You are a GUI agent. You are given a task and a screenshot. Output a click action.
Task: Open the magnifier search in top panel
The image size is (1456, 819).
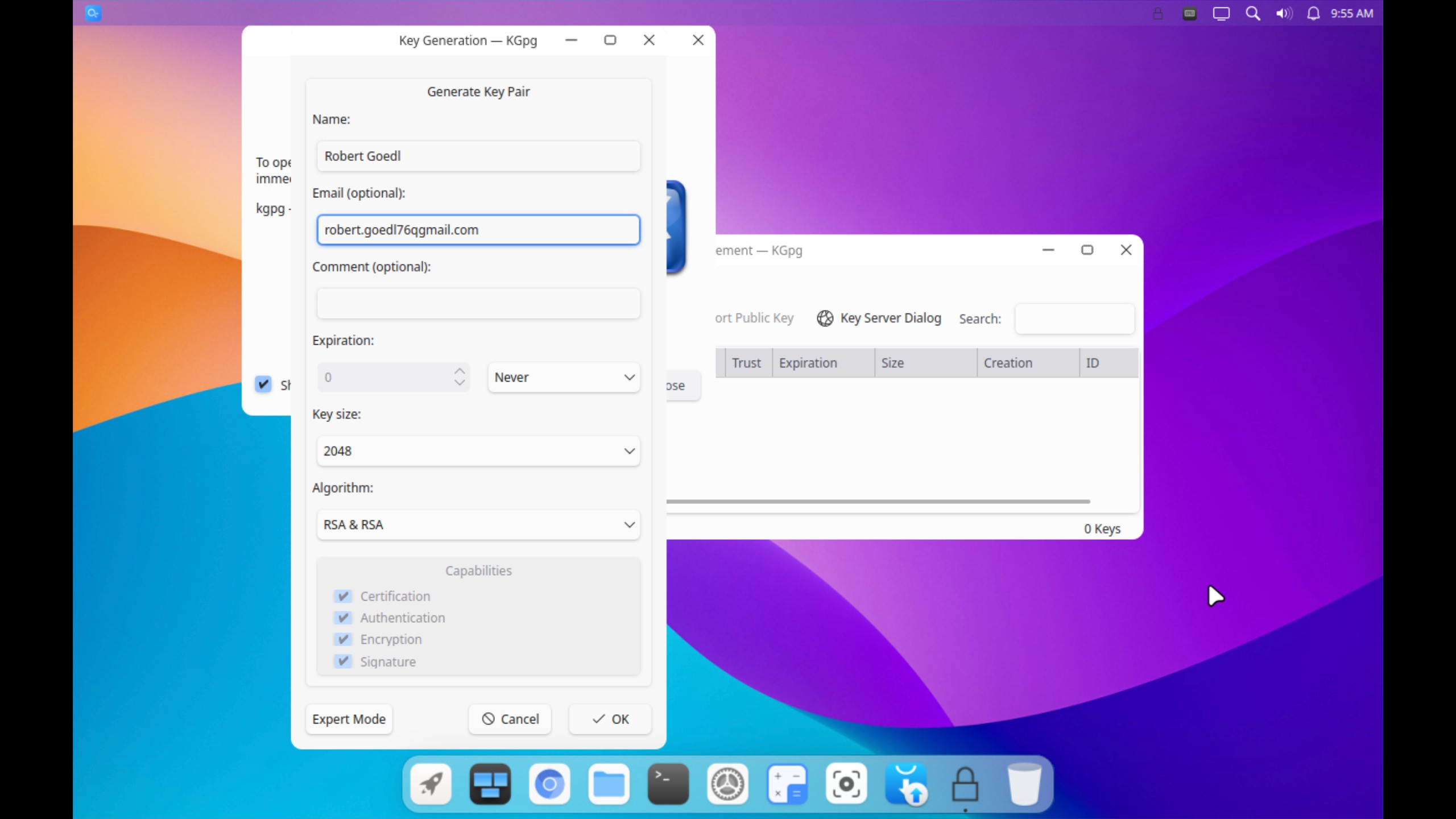coord(1253,13)
